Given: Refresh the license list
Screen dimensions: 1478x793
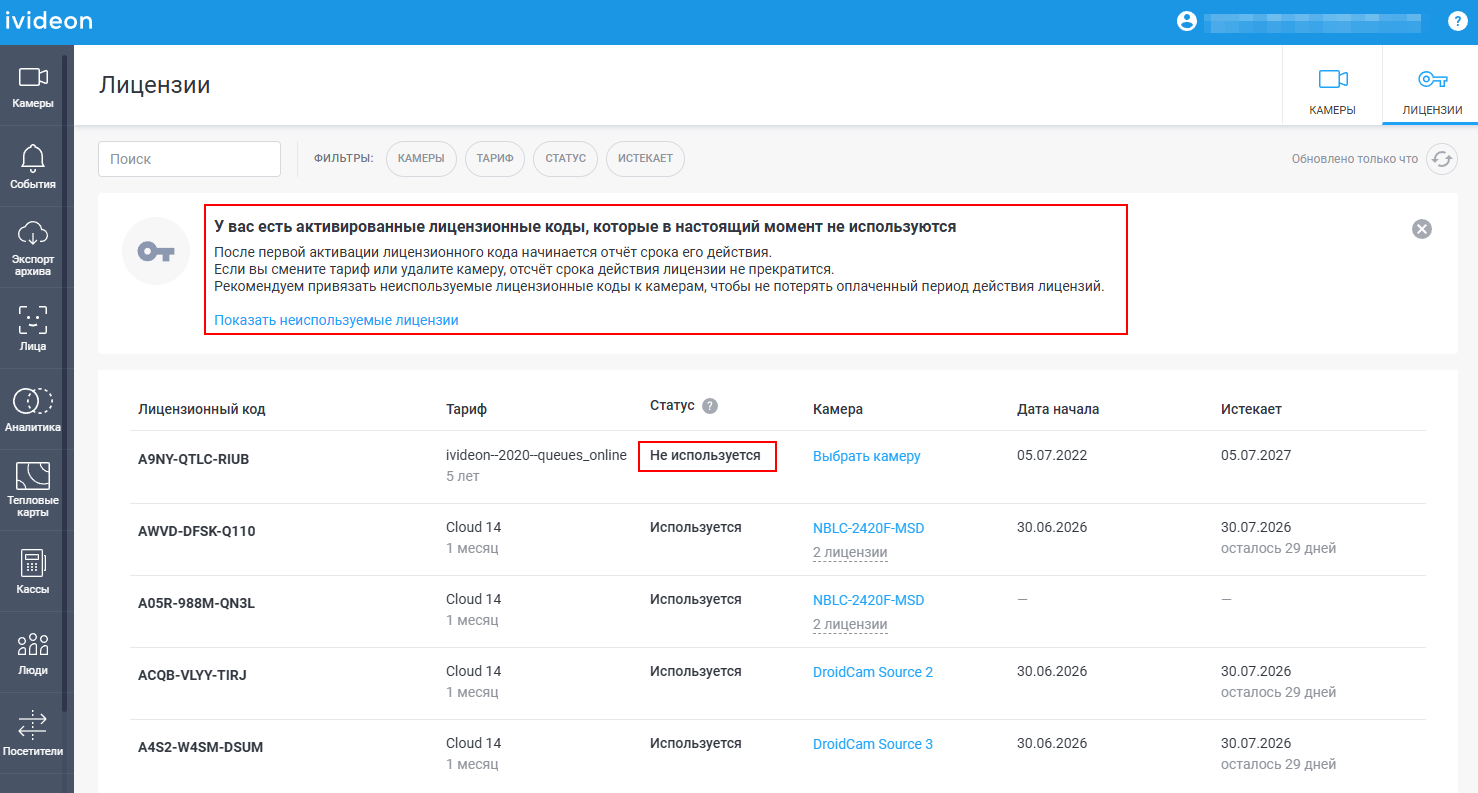Looking at the screenshot, I should [1441, 159].
